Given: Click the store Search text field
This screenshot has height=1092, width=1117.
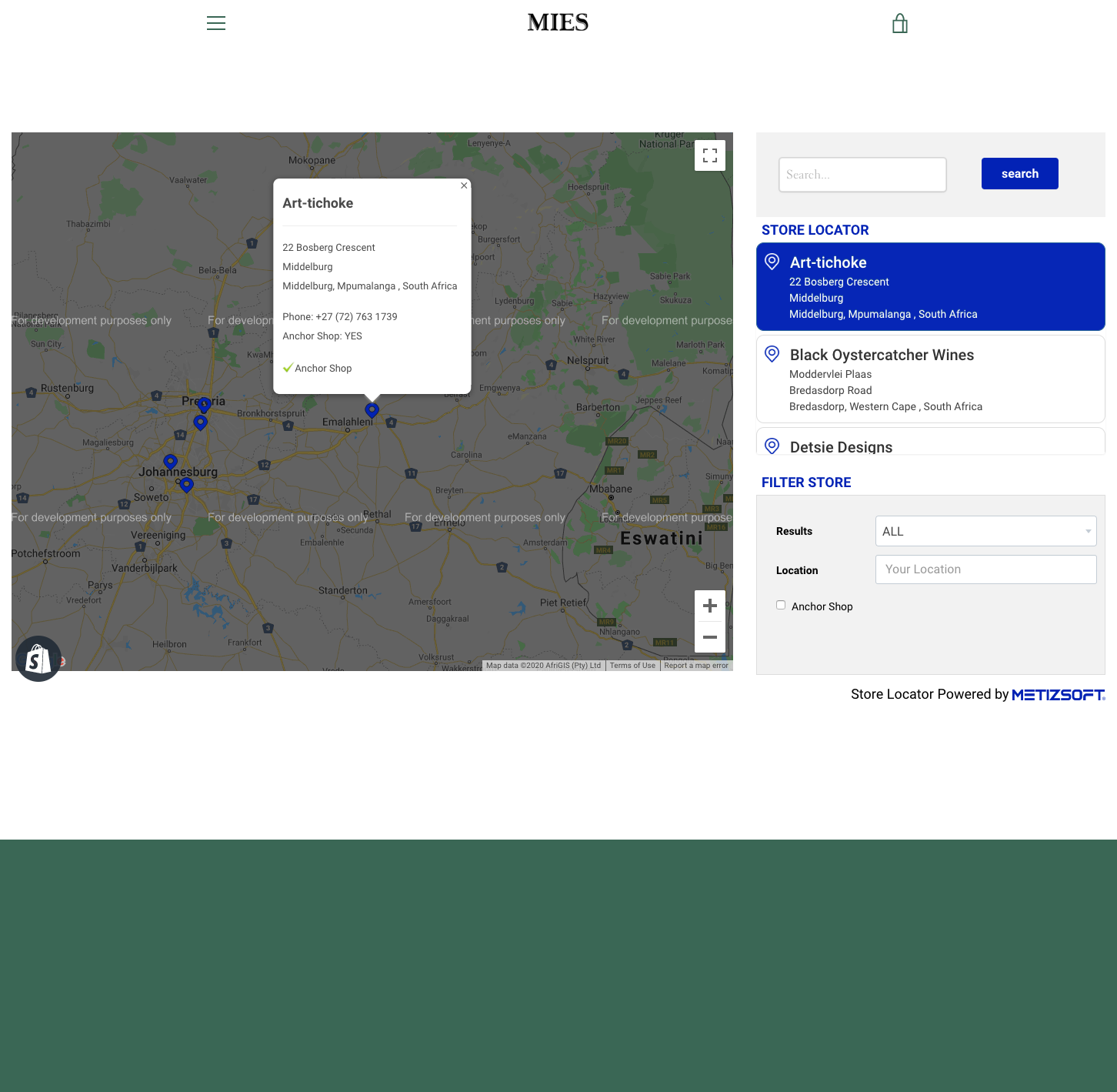Looking at the screenshot, I should point(862,175).
